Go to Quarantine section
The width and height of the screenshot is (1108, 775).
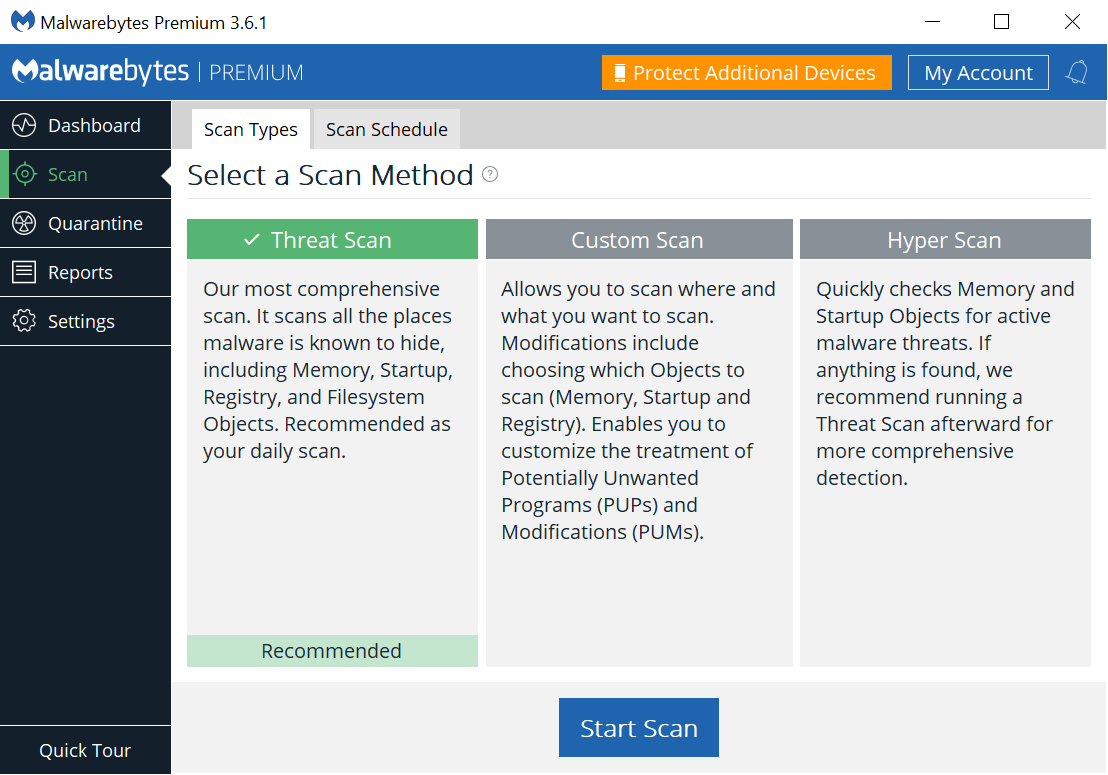[86, 223]
